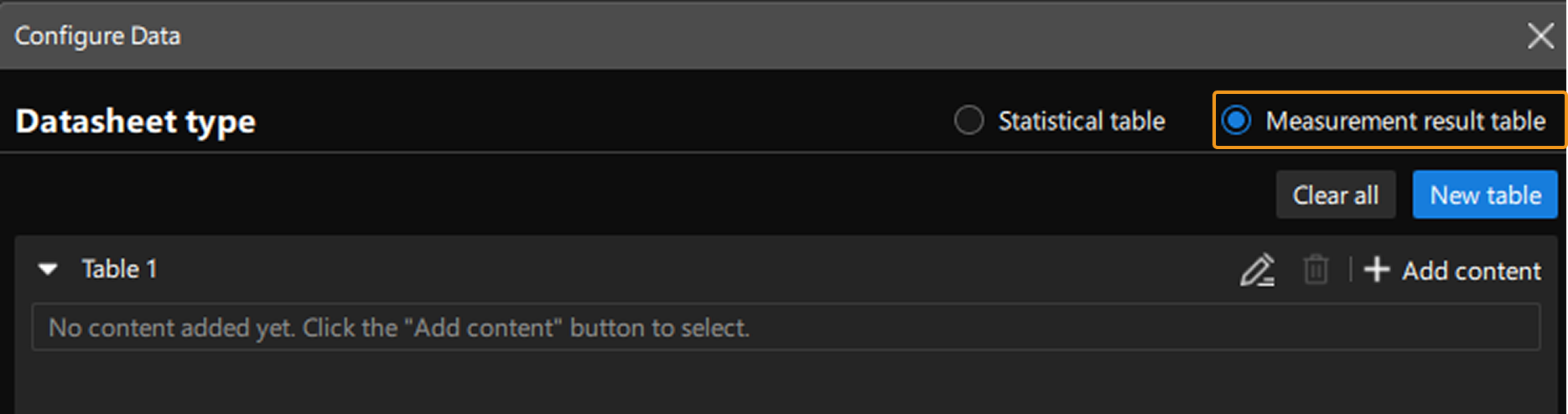
Task: Click empty title bar area left of close
Action: click(x=839, y=36)
